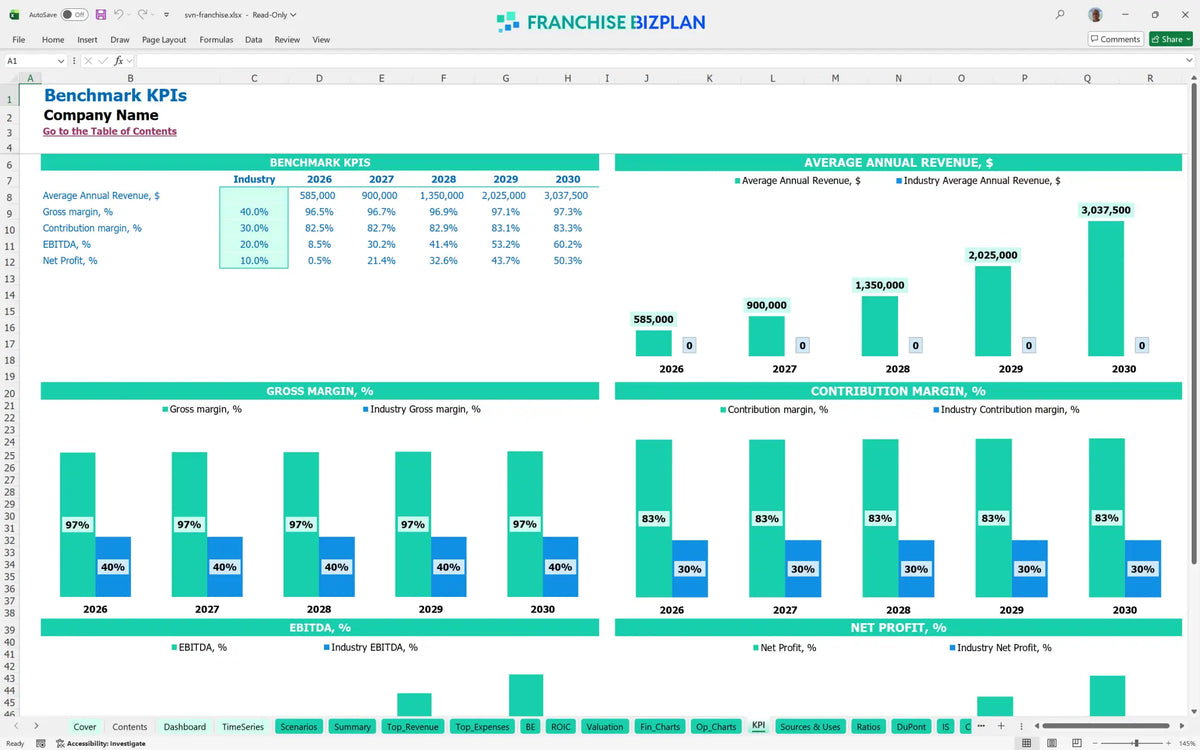Click the 2026 gross margin 97% bar

(x=77, y=524)
